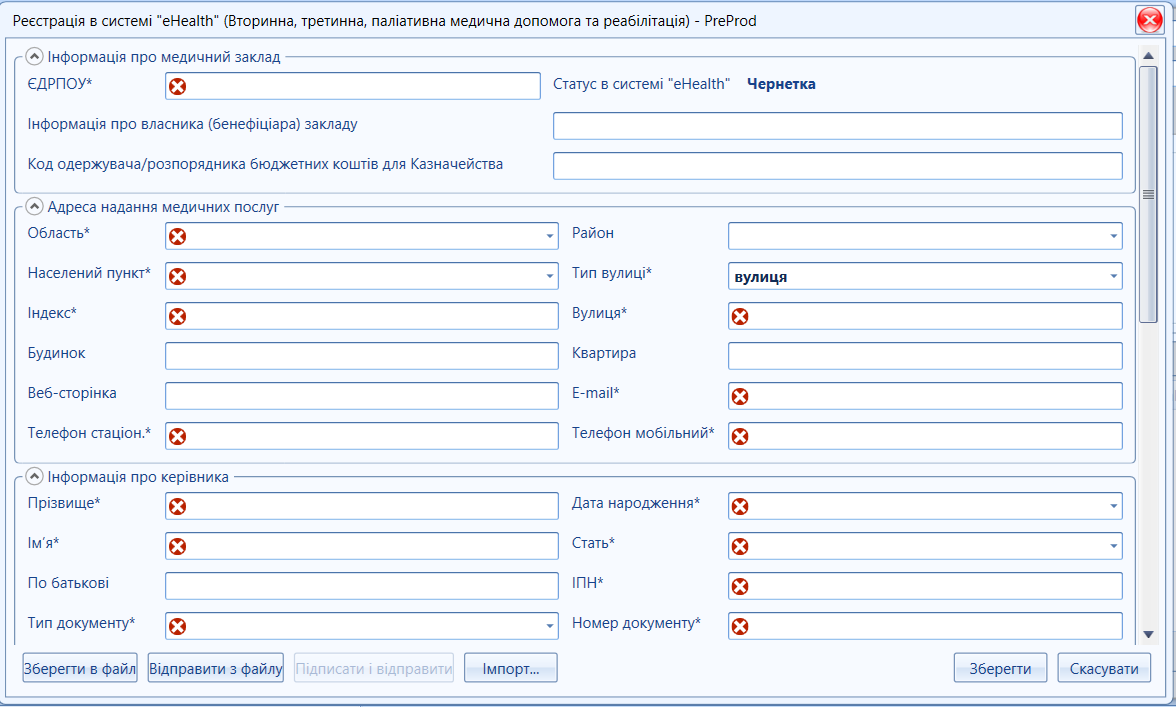Click the error icon in Телефон стаціон. field
This screenshot has width=1176, height=707.
coord(177,436)
